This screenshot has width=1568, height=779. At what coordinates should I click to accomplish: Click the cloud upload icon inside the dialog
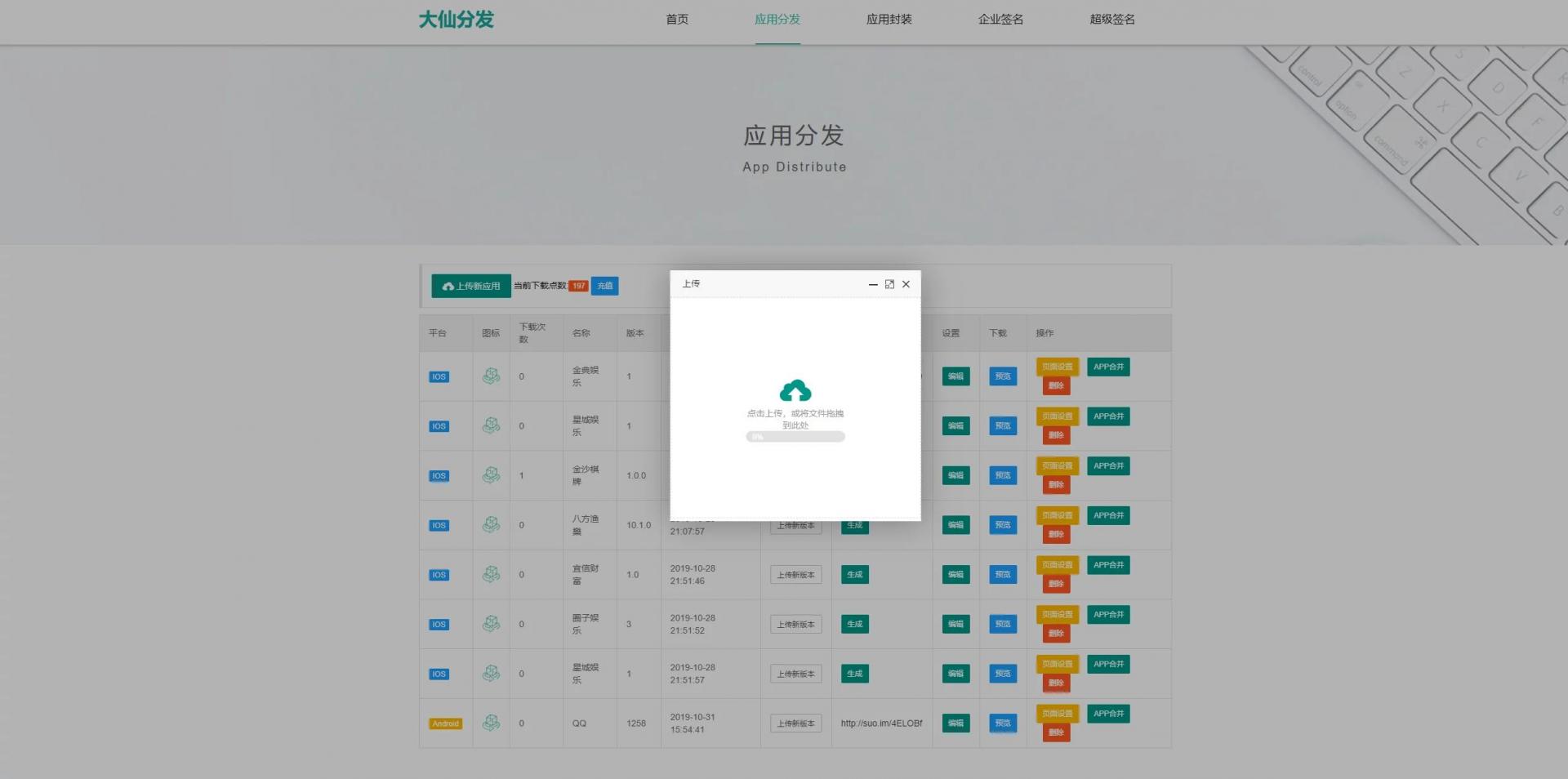pos(795,390)
